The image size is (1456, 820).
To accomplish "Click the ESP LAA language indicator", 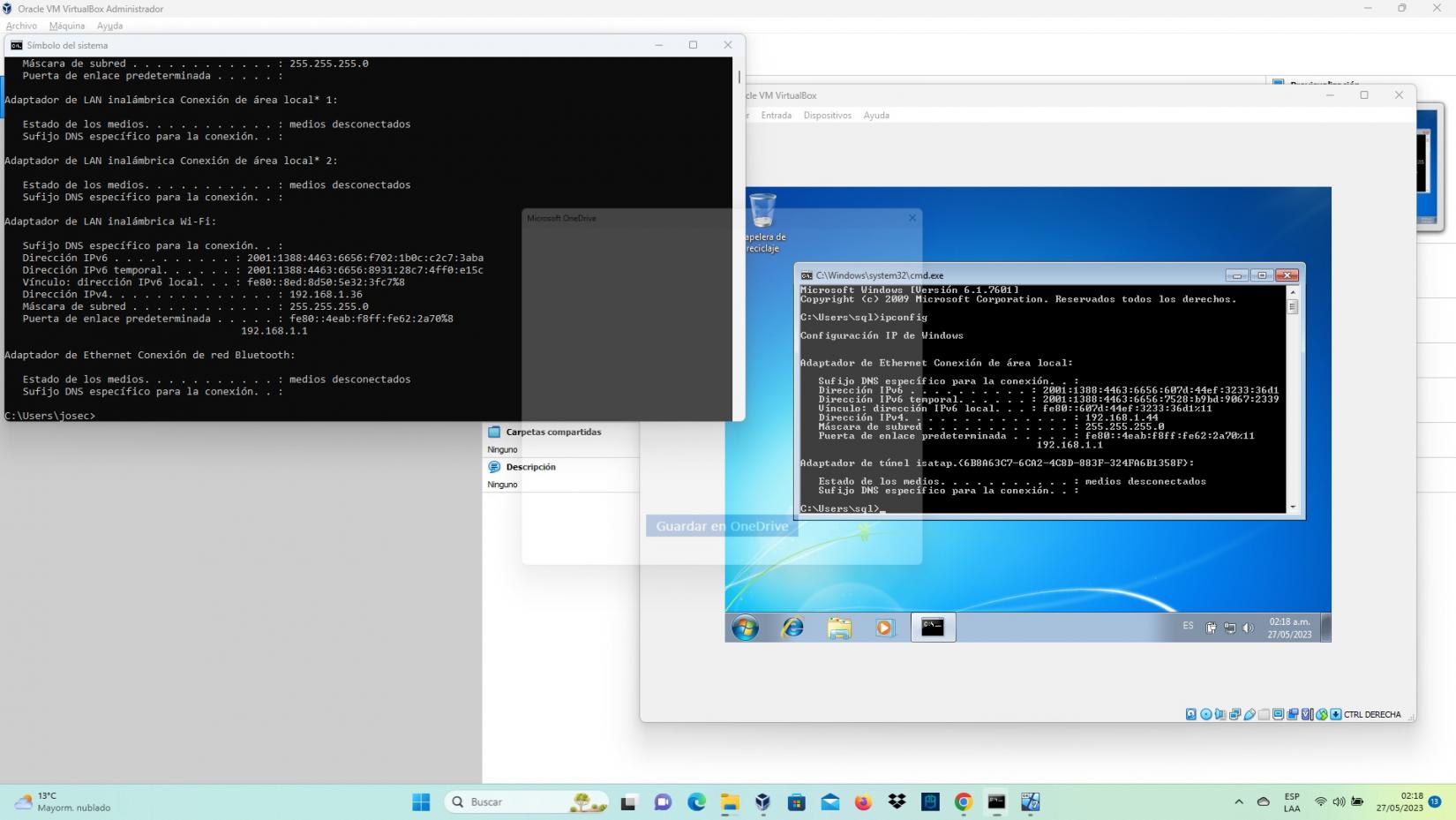I will pyautogui.click(x=1292, y=801).
